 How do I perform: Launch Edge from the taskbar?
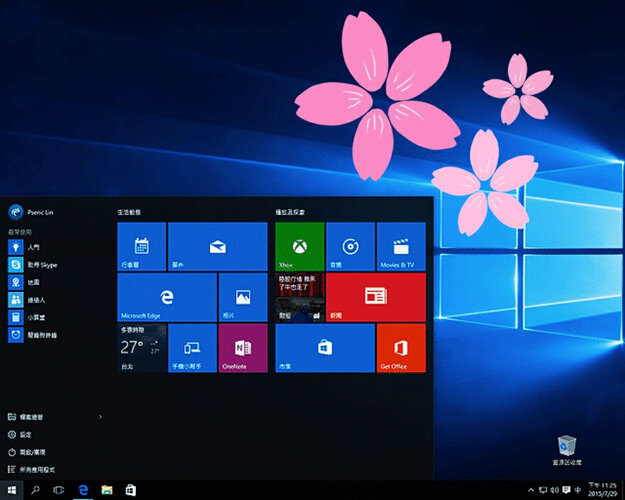coord(83,490)
